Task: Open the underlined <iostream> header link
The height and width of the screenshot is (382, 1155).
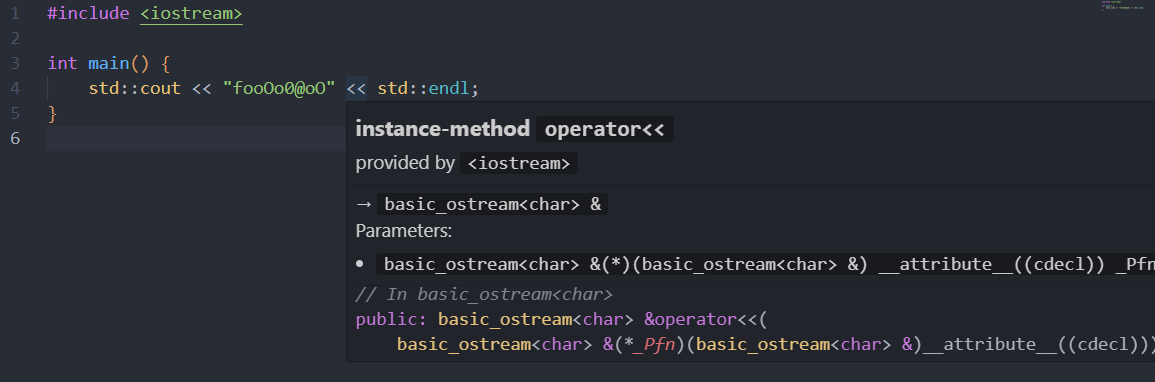Action: 192,13
